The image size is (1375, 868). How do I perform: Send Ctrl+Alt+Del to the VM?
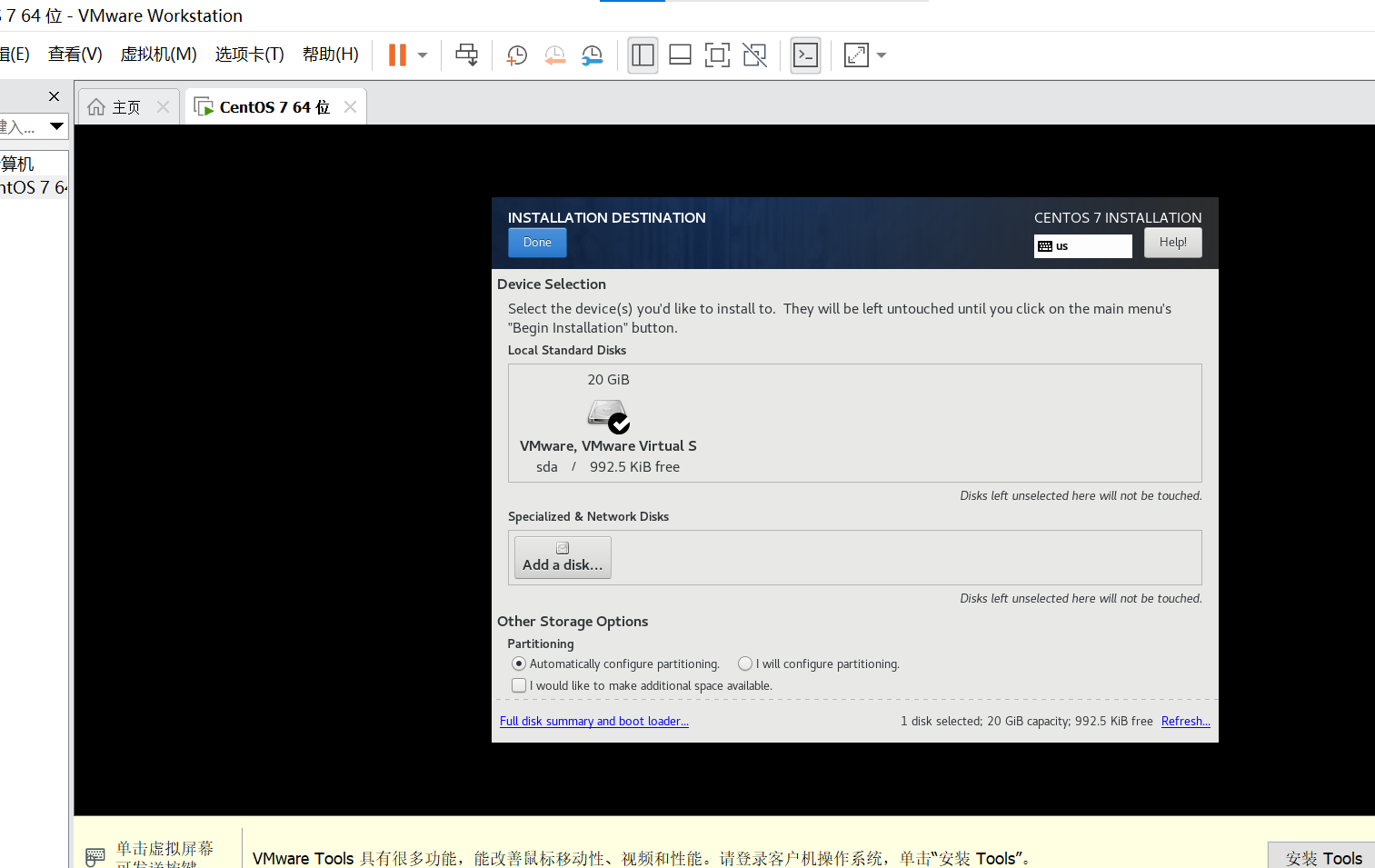[466, 55]
